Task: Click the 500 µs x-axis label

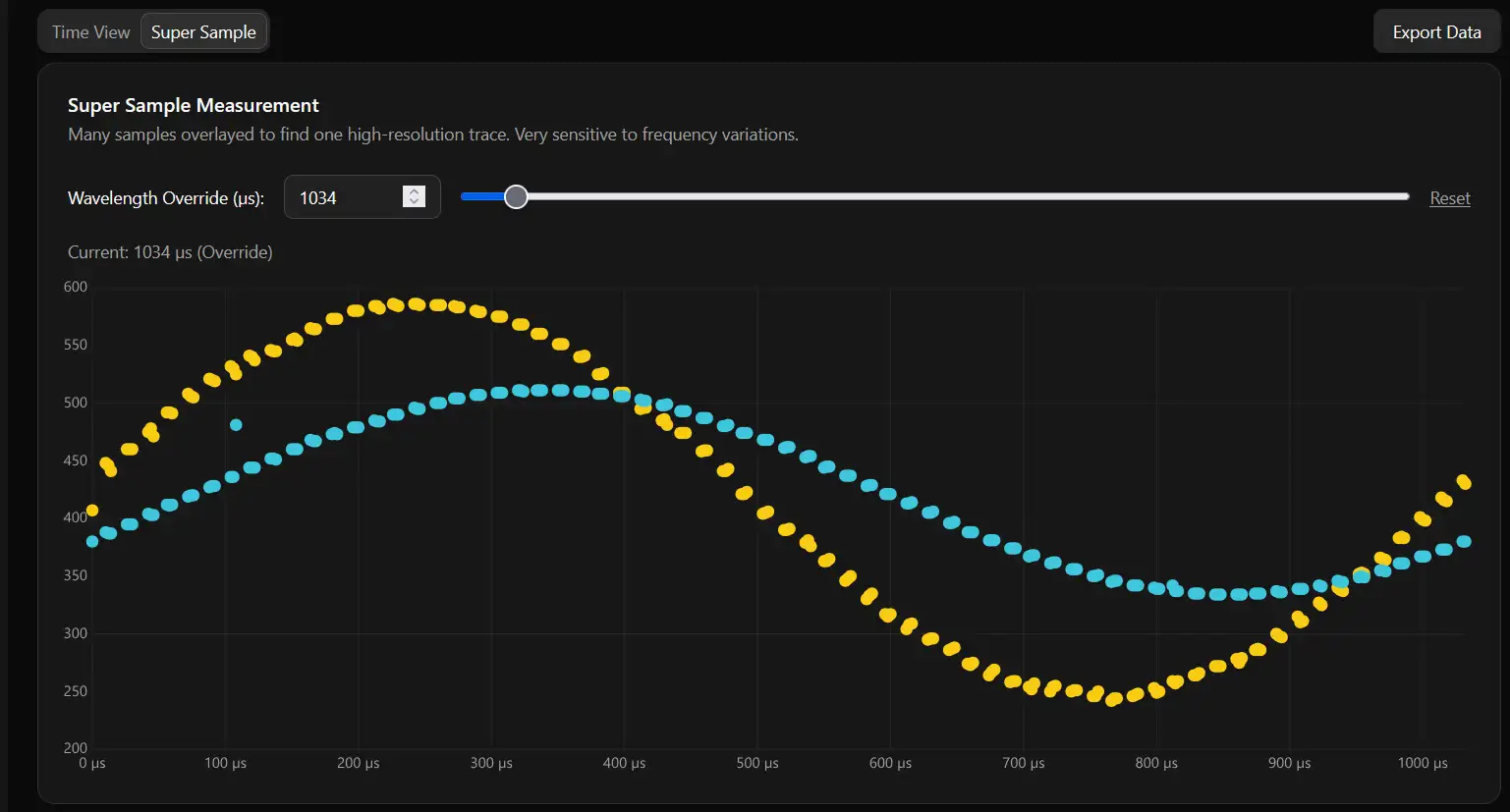Action: click(x=757, y=763)
